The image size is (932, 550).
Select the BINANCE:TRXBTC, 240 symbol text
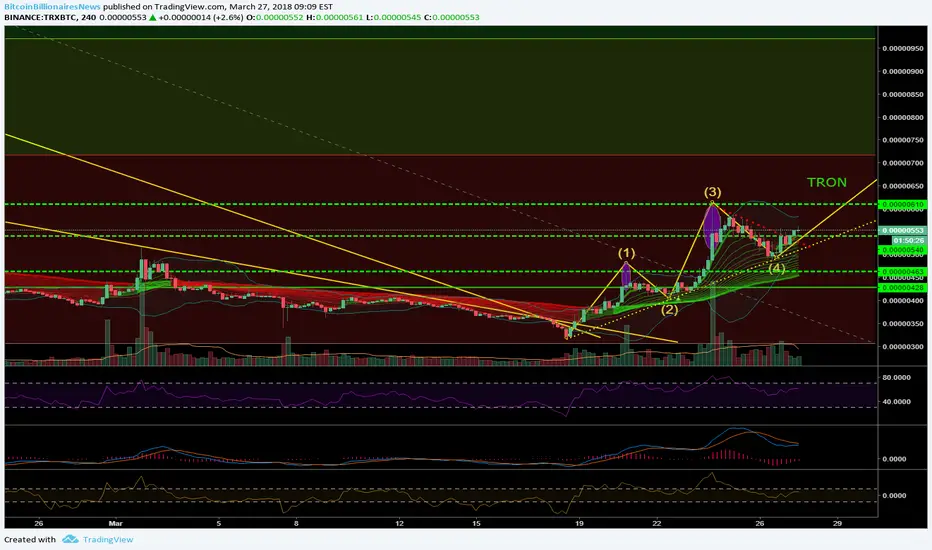tap(51, 17)
